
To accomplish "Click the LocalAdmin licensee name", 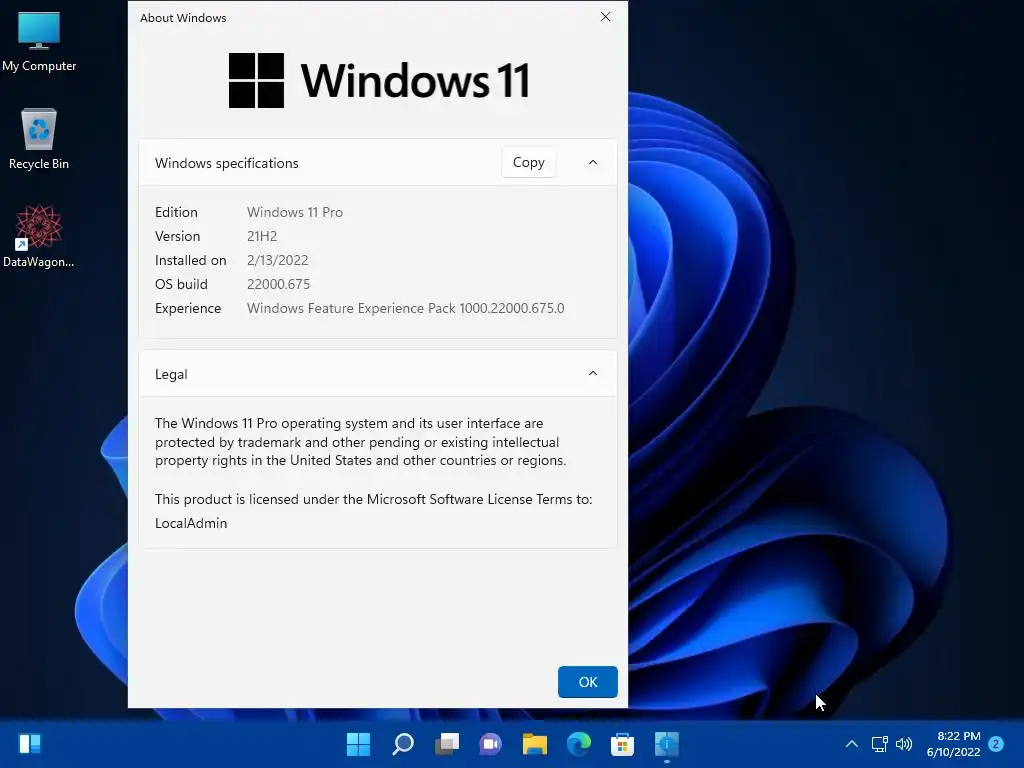I will point(191,523).
